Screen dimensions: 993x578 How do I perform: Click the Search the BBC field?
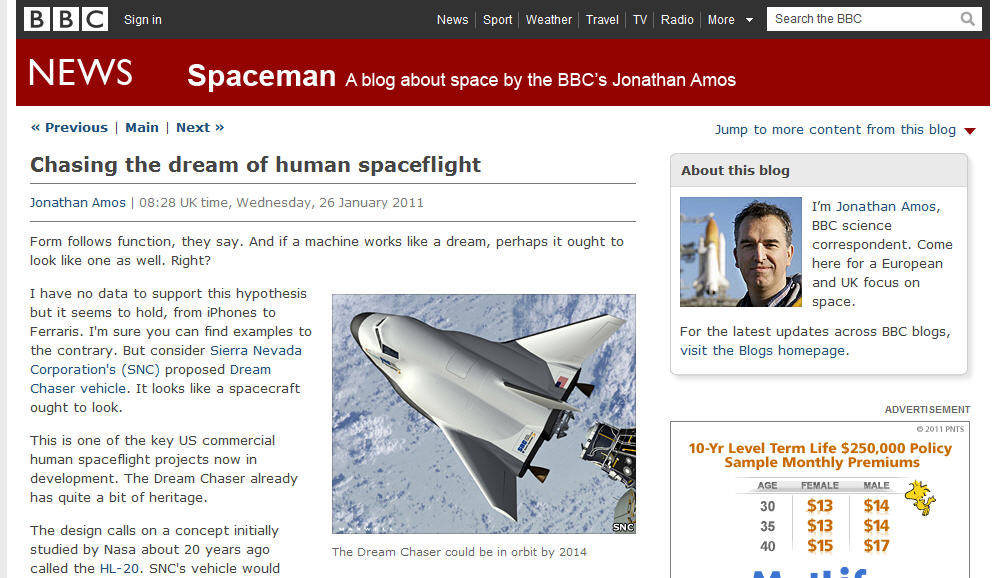[x=864, y=19]
